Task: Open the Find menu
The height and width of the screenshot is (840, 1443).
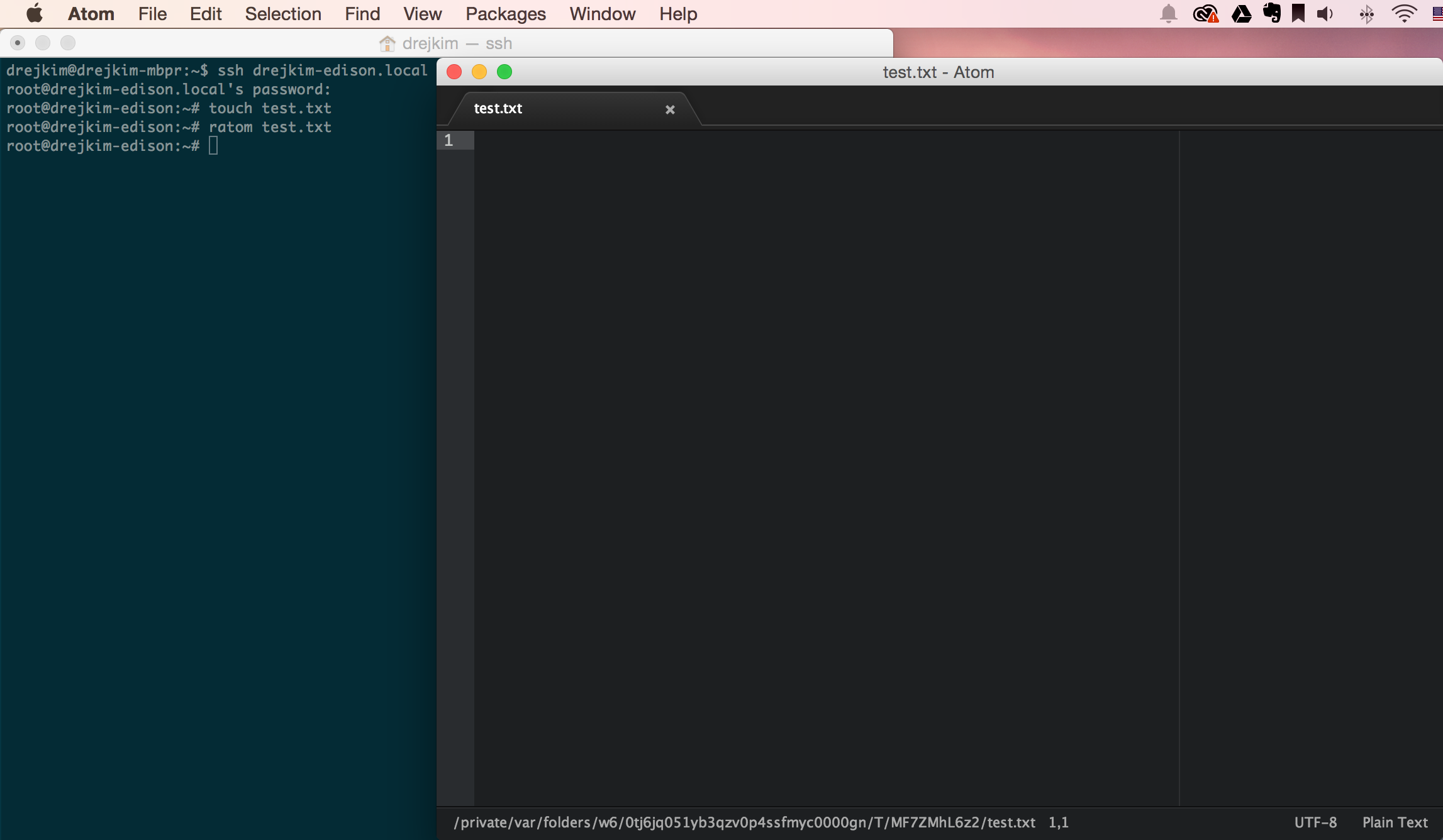Action: coord(362,14)
